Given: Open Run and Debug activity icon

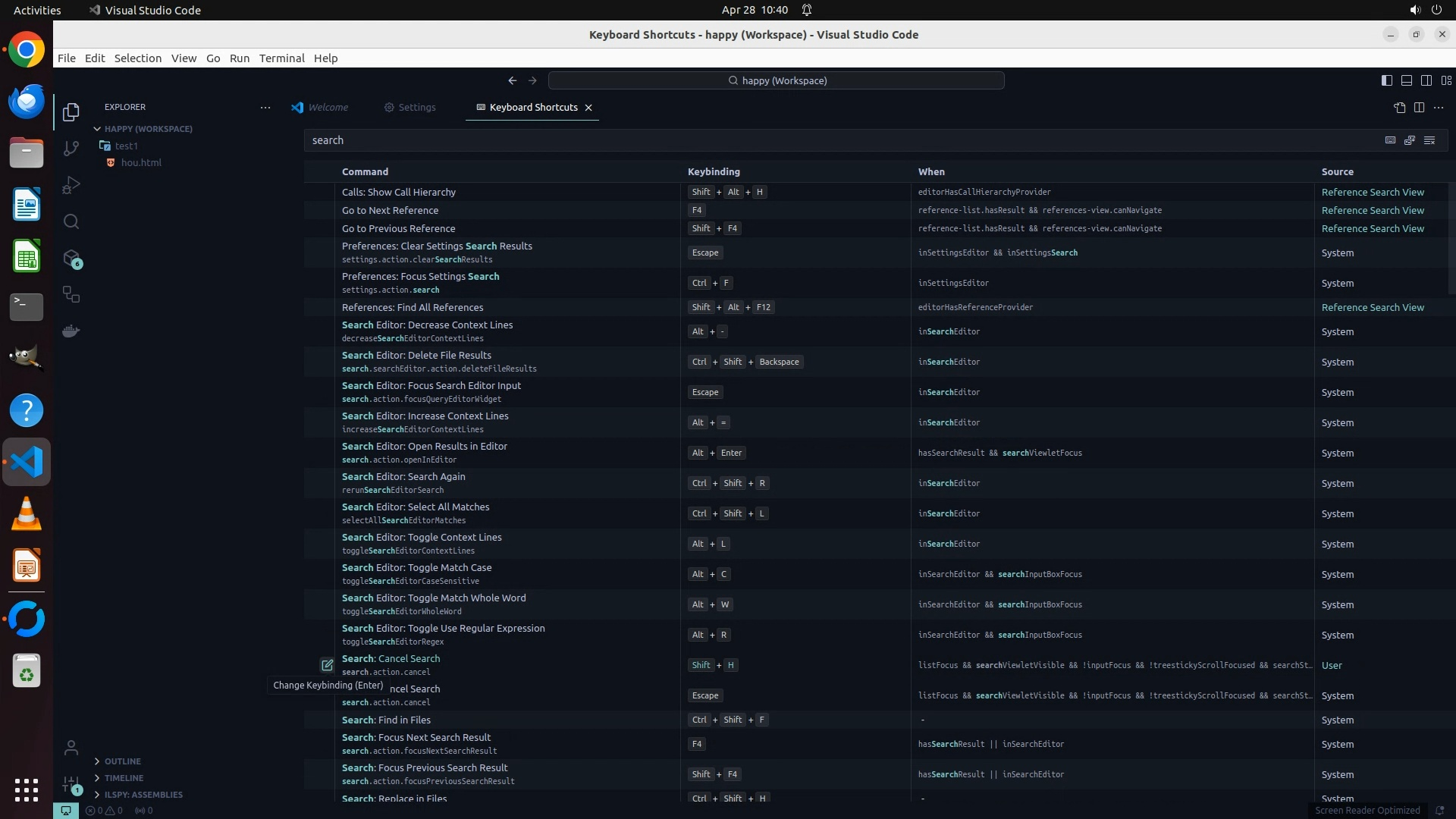Looking at the screenshot, I should (71, 185).
